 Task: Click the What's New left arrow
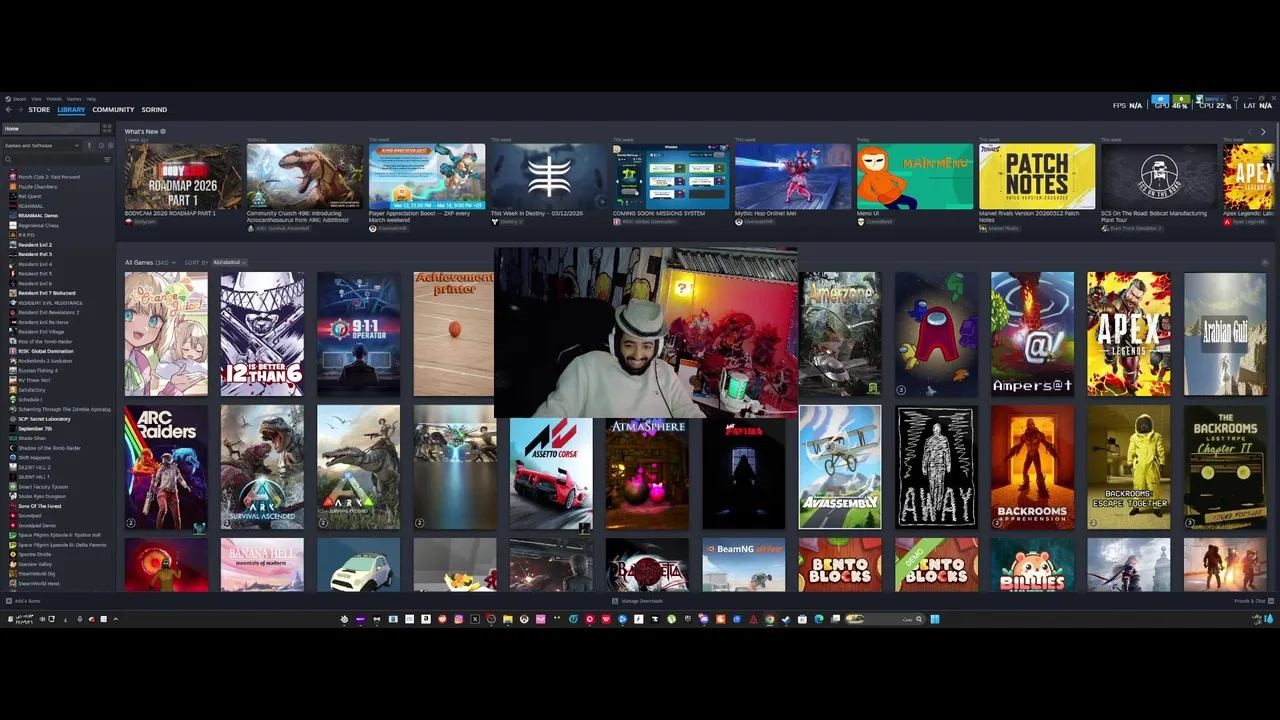tap(1250, 132)
